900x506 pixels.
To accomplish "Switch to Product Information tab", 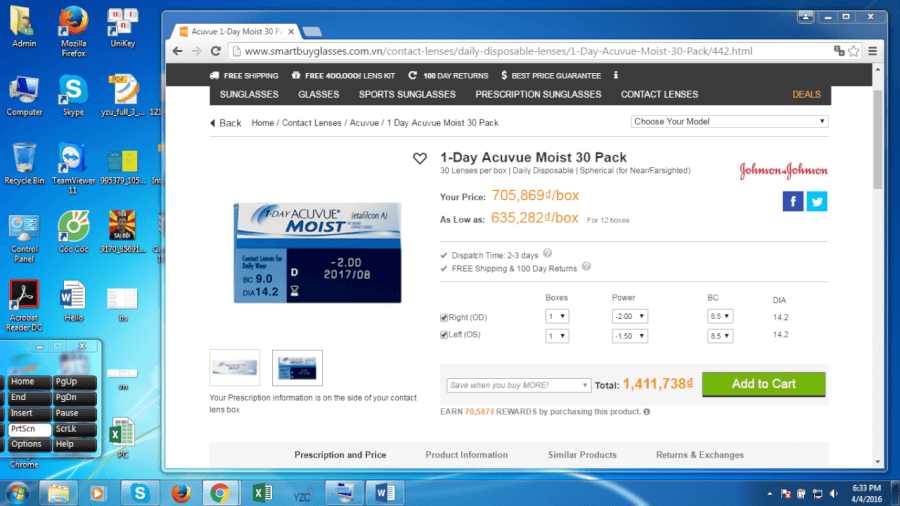I will pos(466,455).
